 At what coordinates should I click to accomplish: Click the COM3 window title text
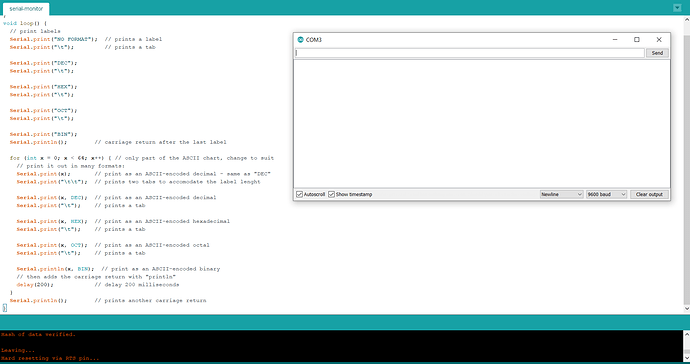[x=314, y=40]
